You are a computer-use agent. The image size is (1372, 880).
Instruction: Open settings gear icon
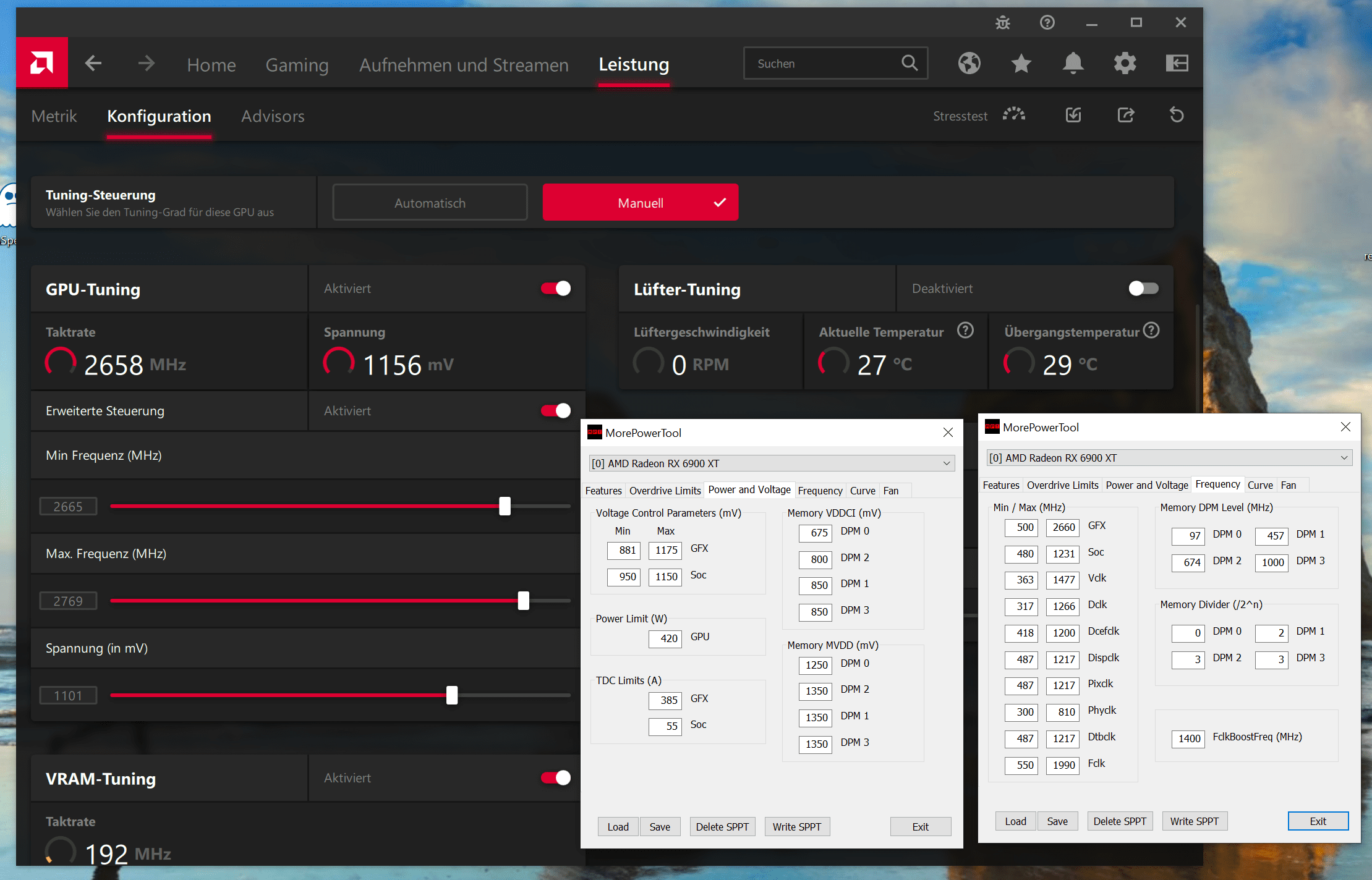(x=1125, y=63)
